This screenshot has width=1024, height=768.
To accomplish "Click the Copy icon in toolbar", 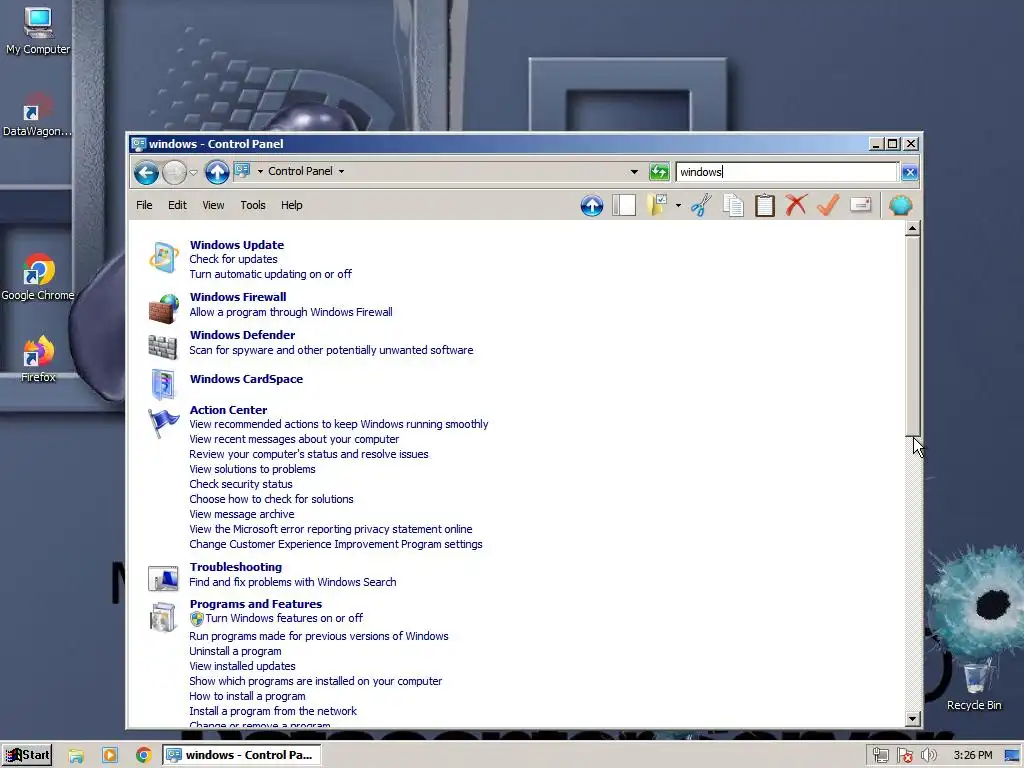I will coord(733,206).
